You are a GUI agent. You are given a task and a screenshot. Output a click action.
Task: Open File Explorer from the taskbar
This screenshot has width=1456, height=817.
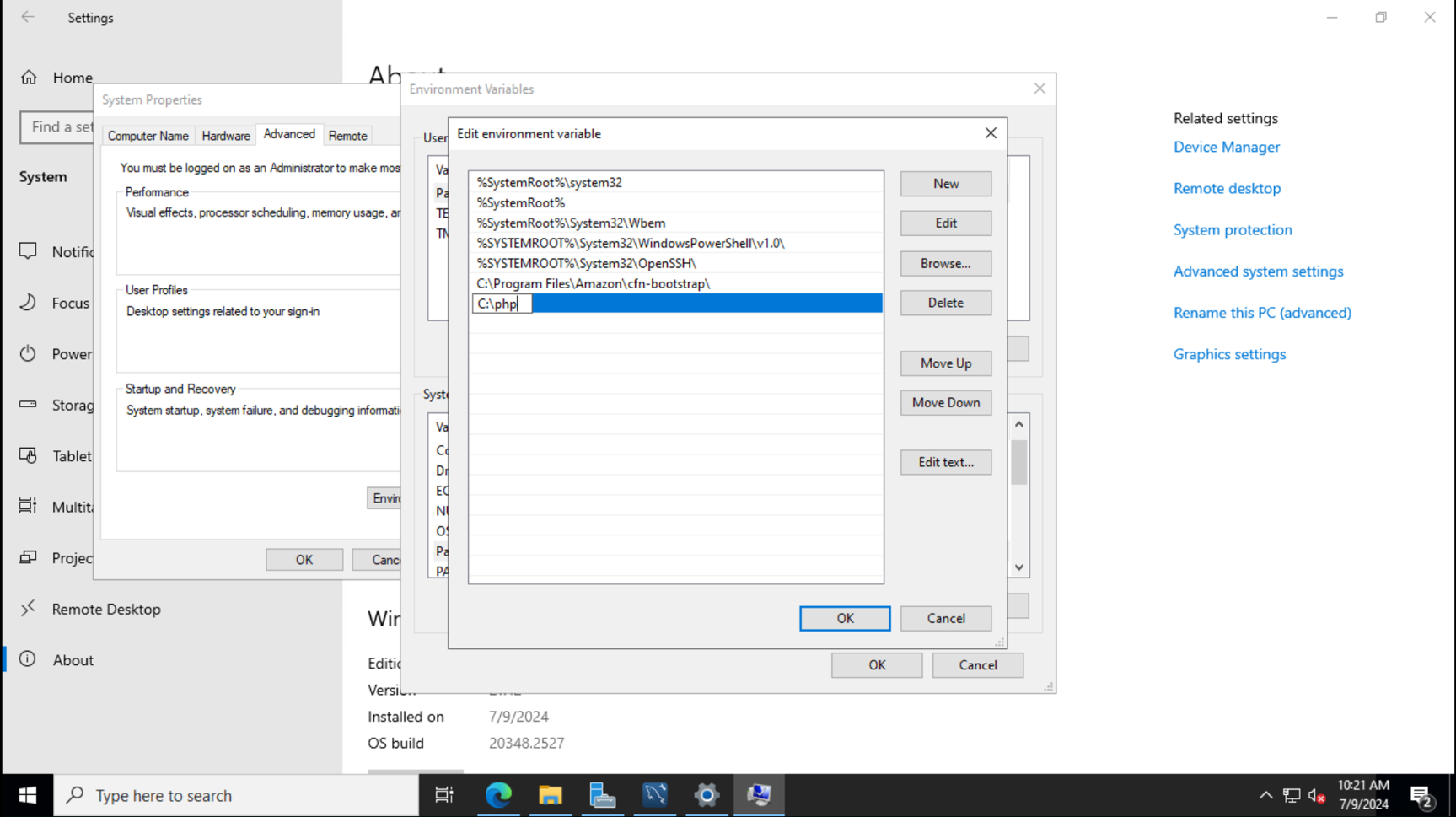pyautogui.click(x=551, y=795)
